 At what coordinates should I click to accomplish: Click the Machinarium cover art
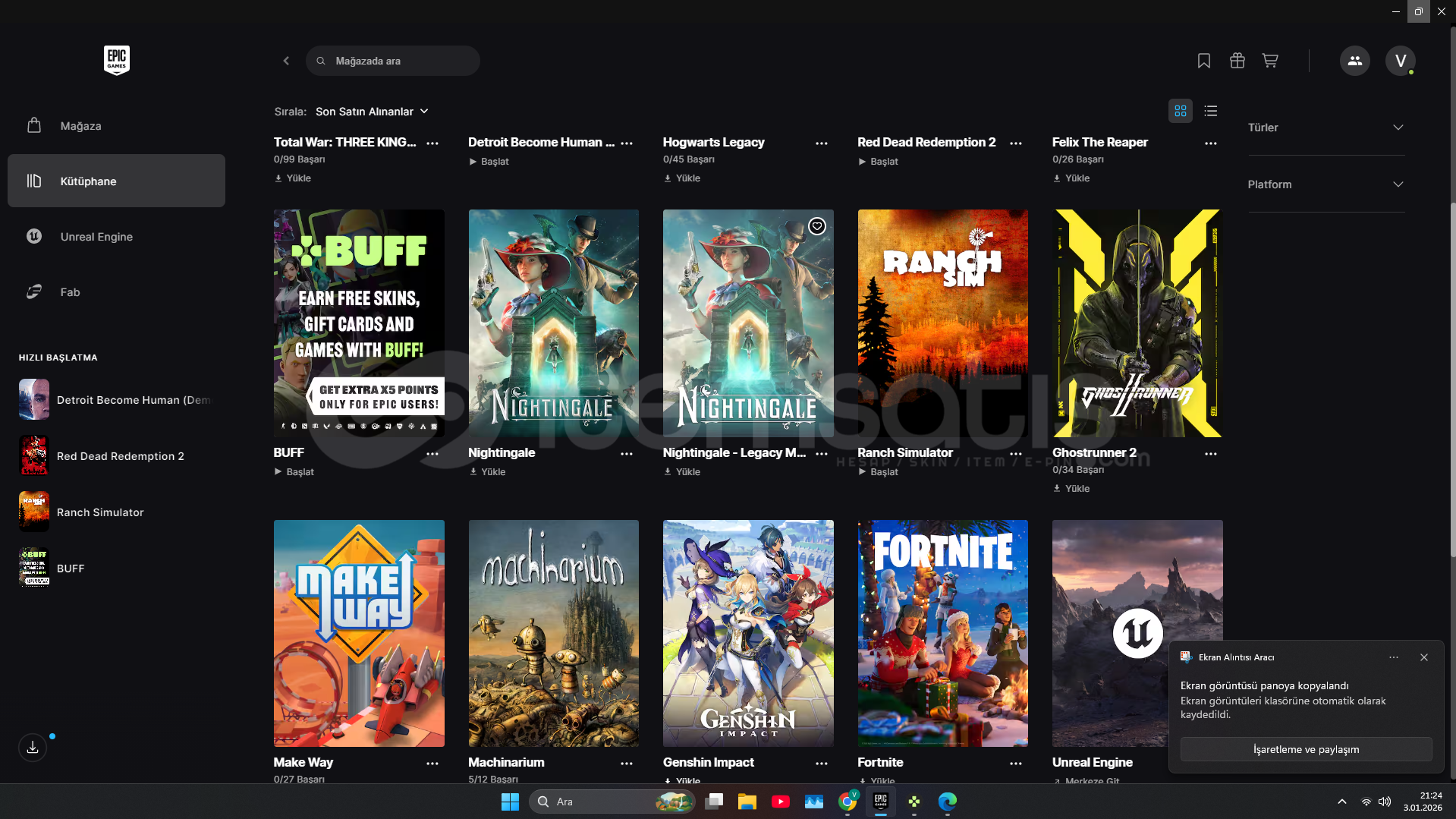point(554,633)
